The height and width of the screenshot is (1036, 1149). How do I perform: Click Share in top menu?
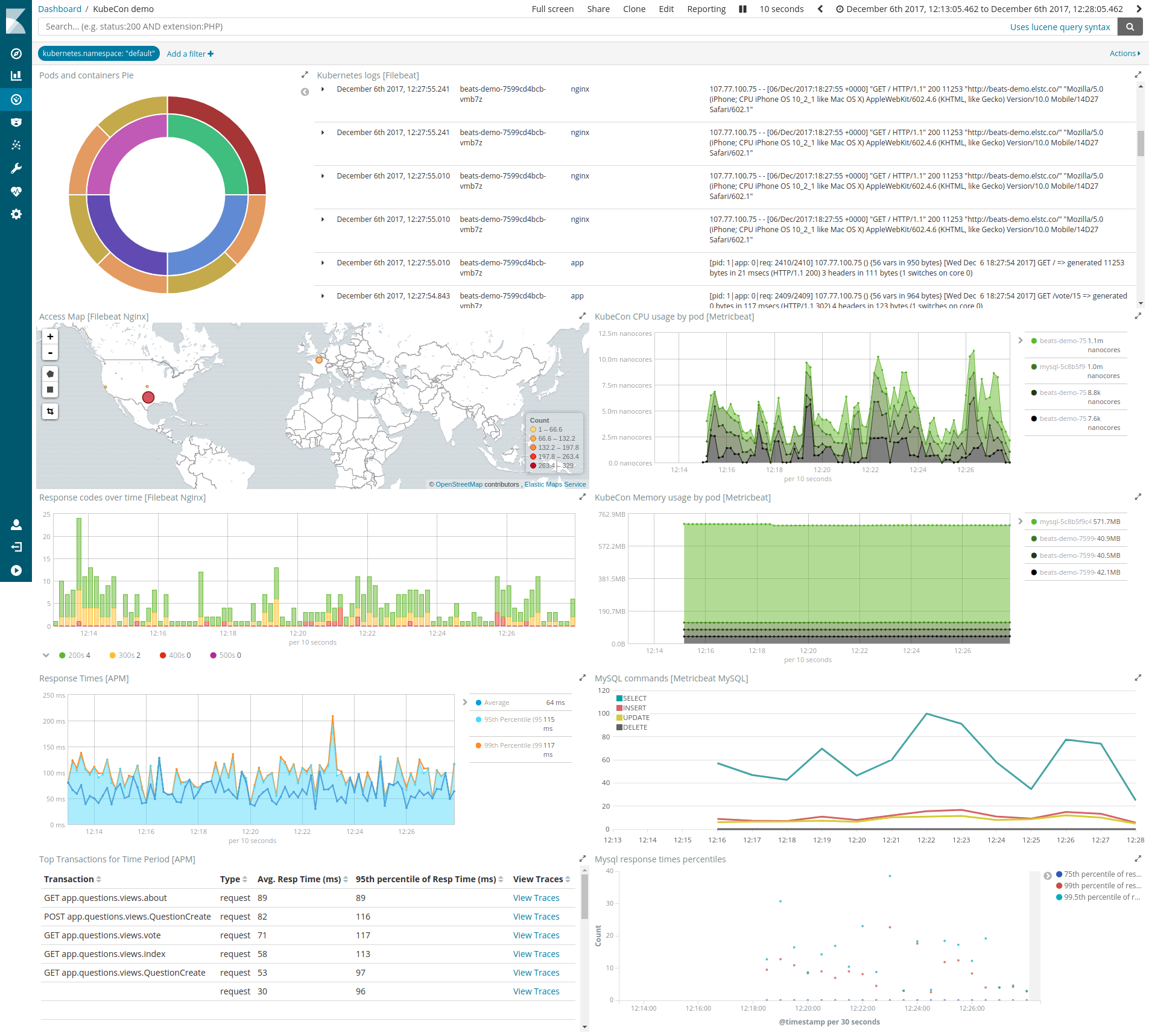click(598, 9)
